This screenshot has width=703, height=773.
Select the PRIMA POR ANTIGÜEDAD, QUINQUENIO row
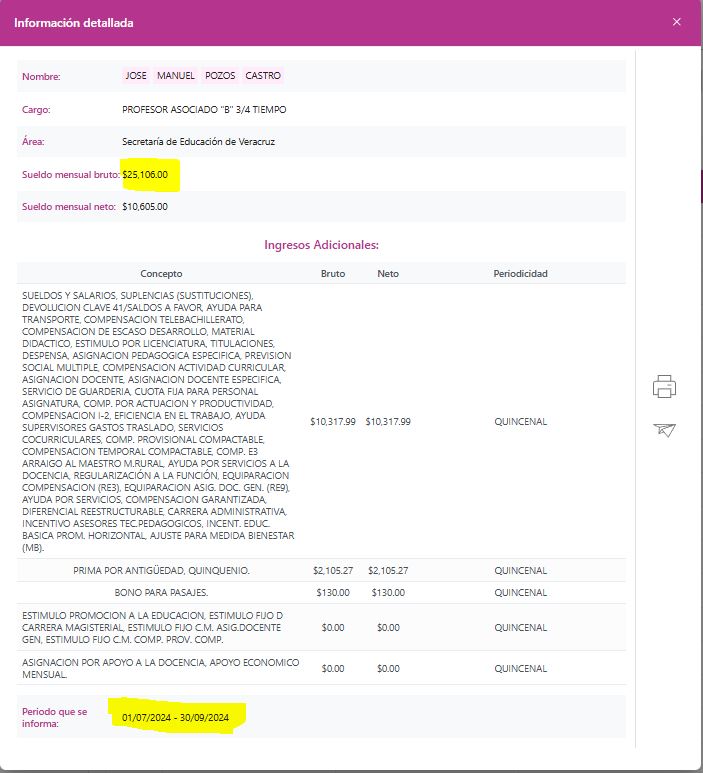[161, 571]
